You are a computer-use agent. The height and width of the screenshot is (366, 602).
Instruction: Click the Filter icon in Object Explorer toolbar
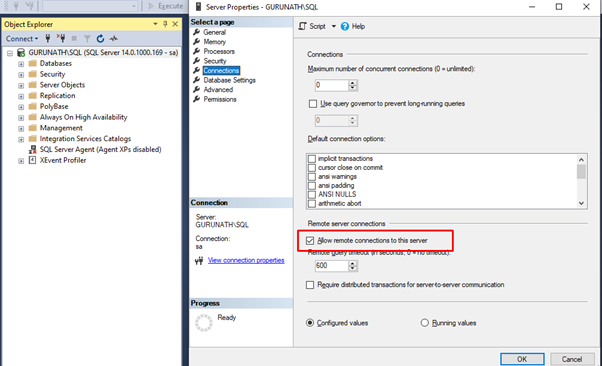87,38
